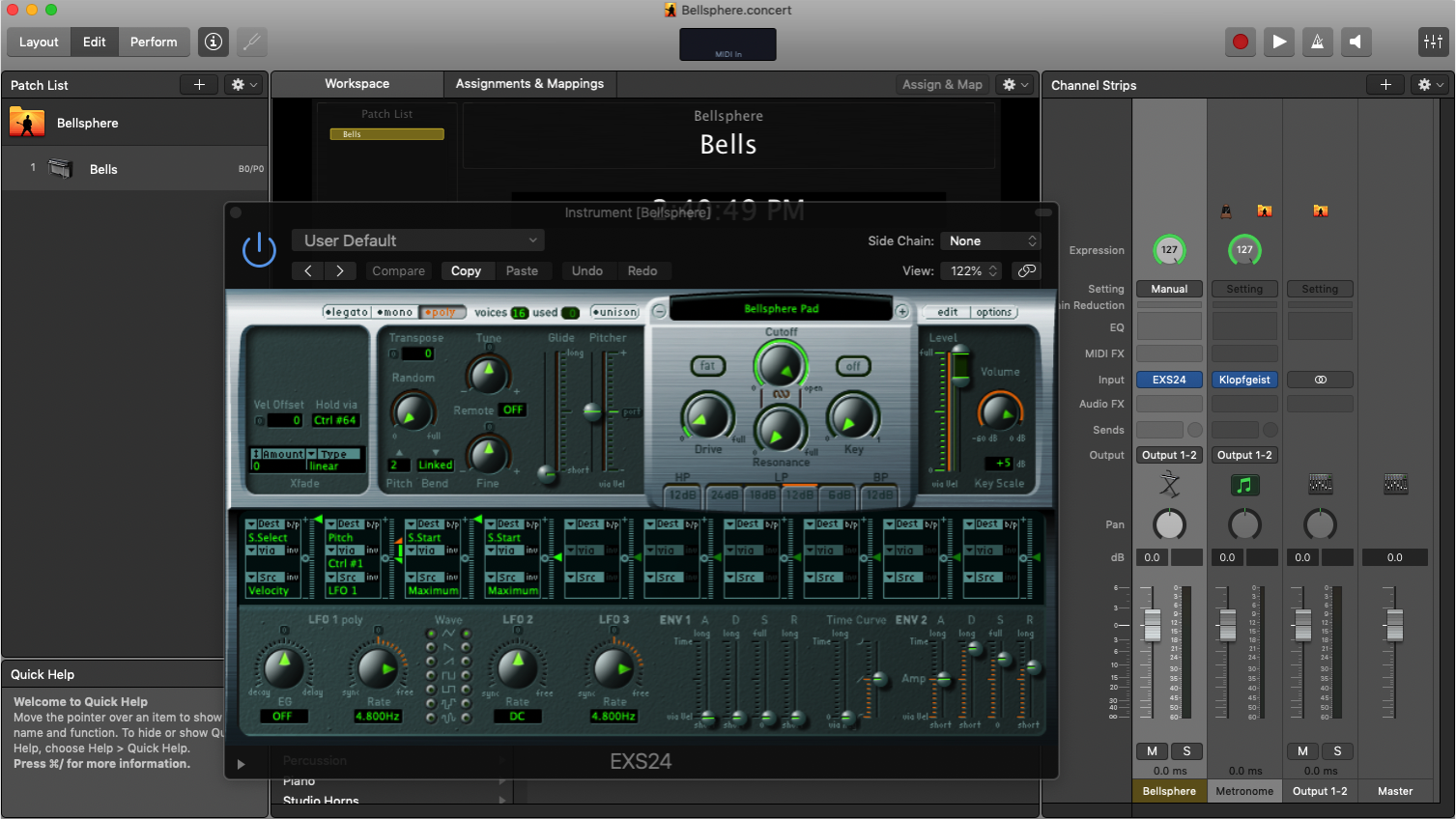This screenshot has height=819, width=1456.
Task: Open the View 122% size dropdown
Action: [971, 271]
